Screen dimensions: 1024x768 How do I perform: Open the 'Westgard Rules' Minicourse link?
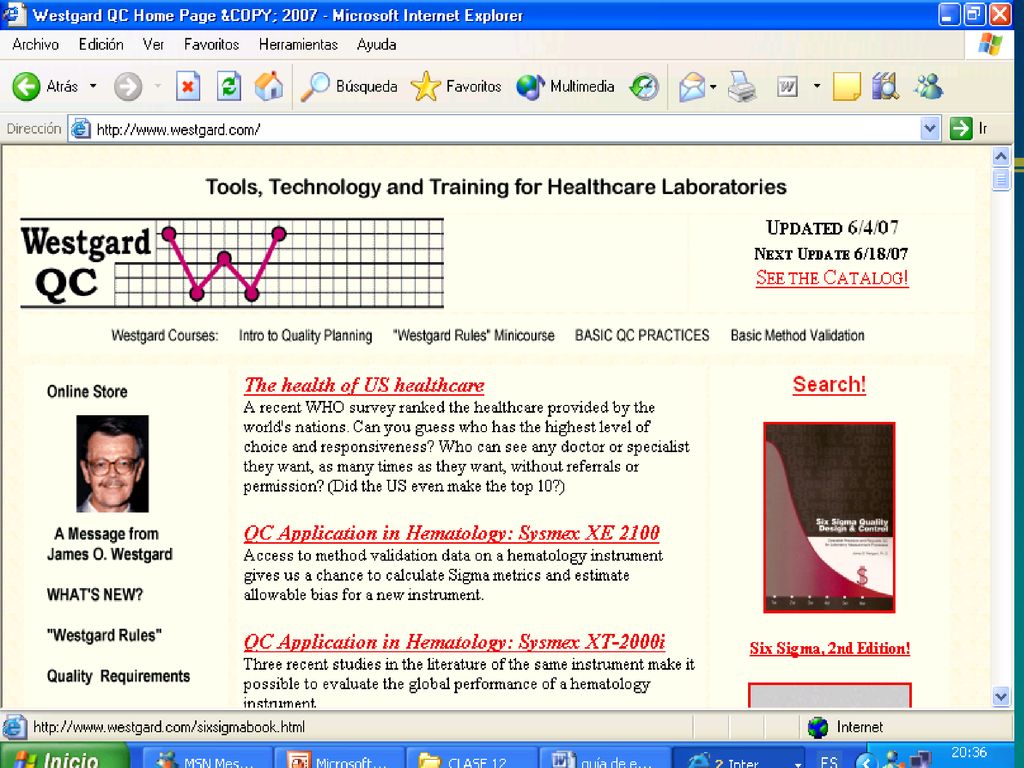tap(473, 336)
